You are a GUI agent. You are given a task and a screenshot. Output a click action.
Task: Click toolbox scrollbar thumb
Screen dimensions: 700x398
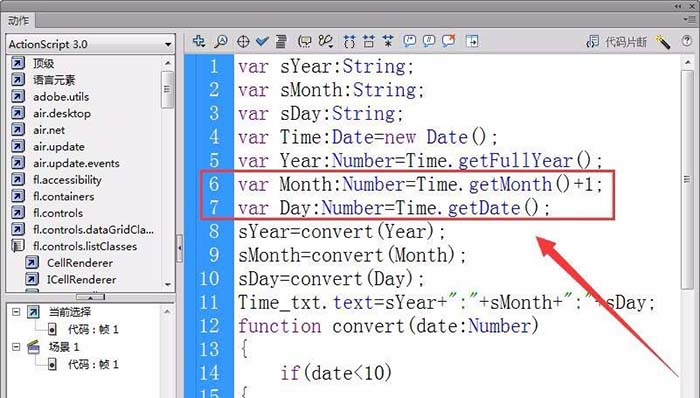(167, 89)
